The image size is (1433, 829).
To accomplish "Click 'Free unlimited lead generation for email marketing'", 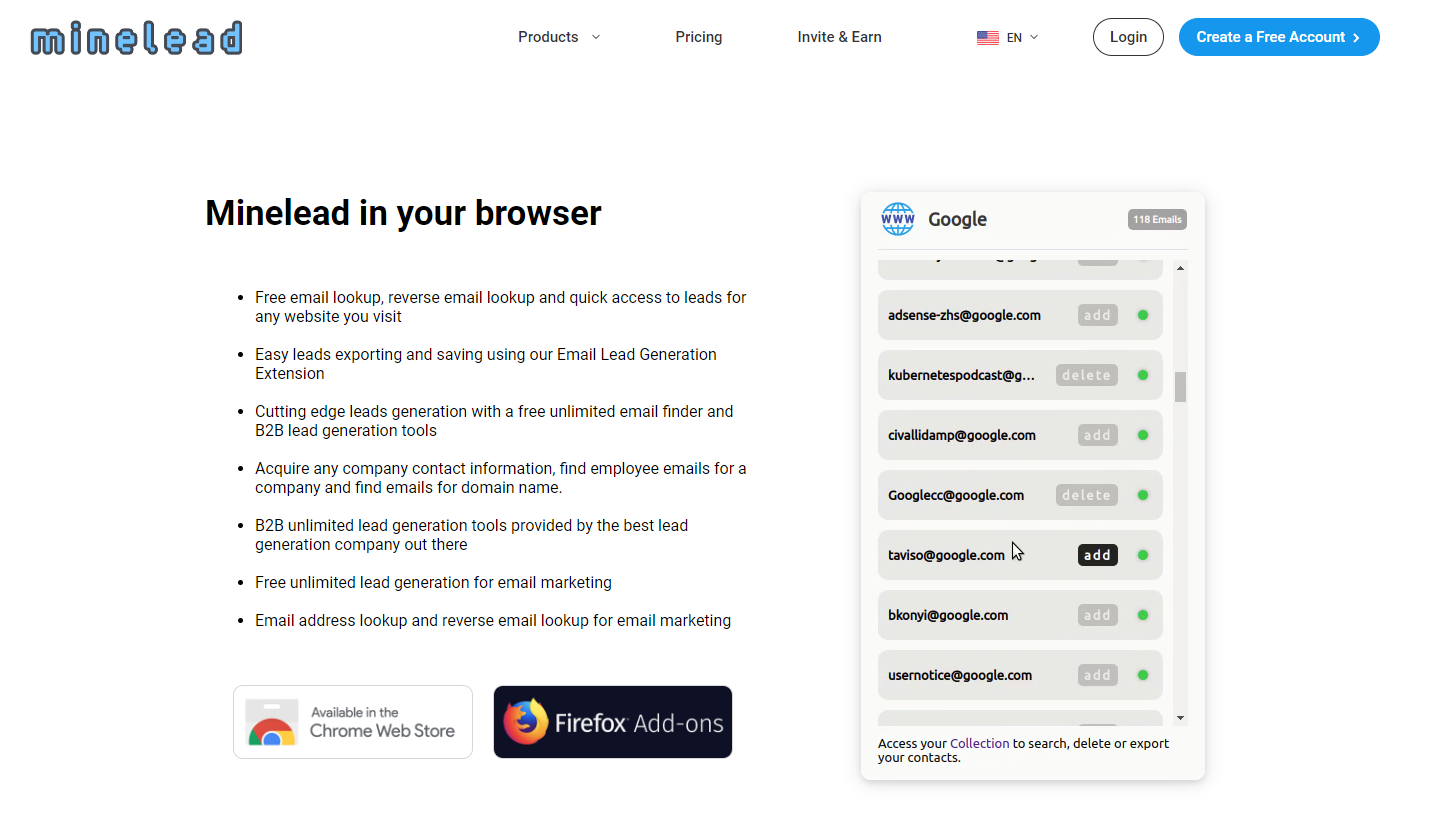I will [x=433, y=582].
